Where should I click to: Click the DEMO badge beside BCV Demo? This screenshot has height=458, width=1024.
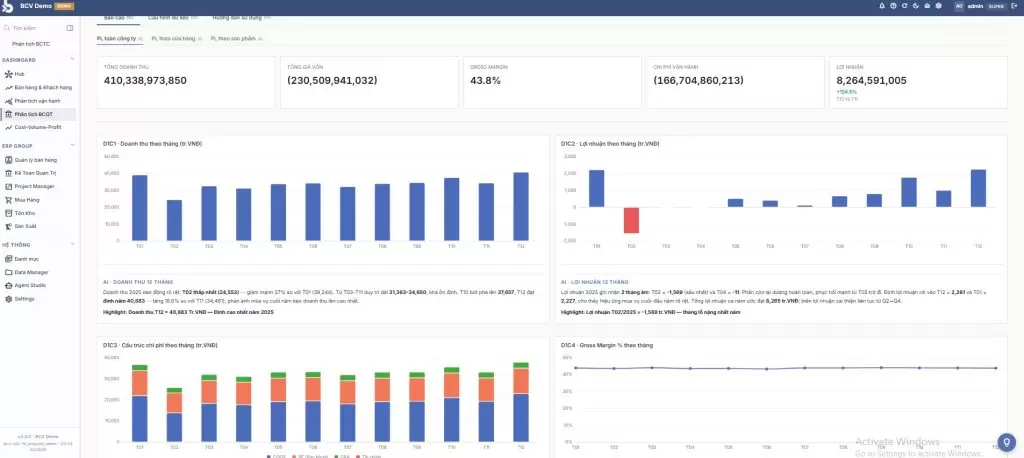pos(65,7)
